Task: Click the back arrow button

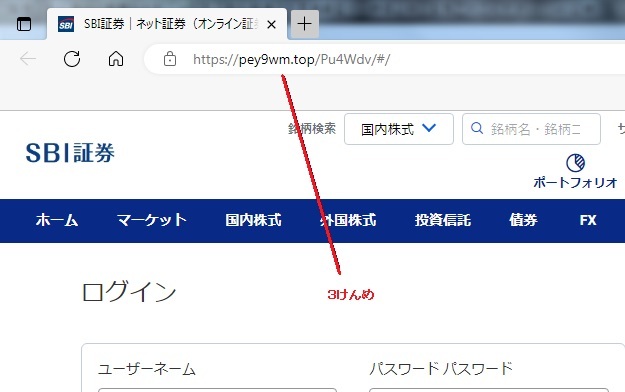Action: [x=28, y=59]
